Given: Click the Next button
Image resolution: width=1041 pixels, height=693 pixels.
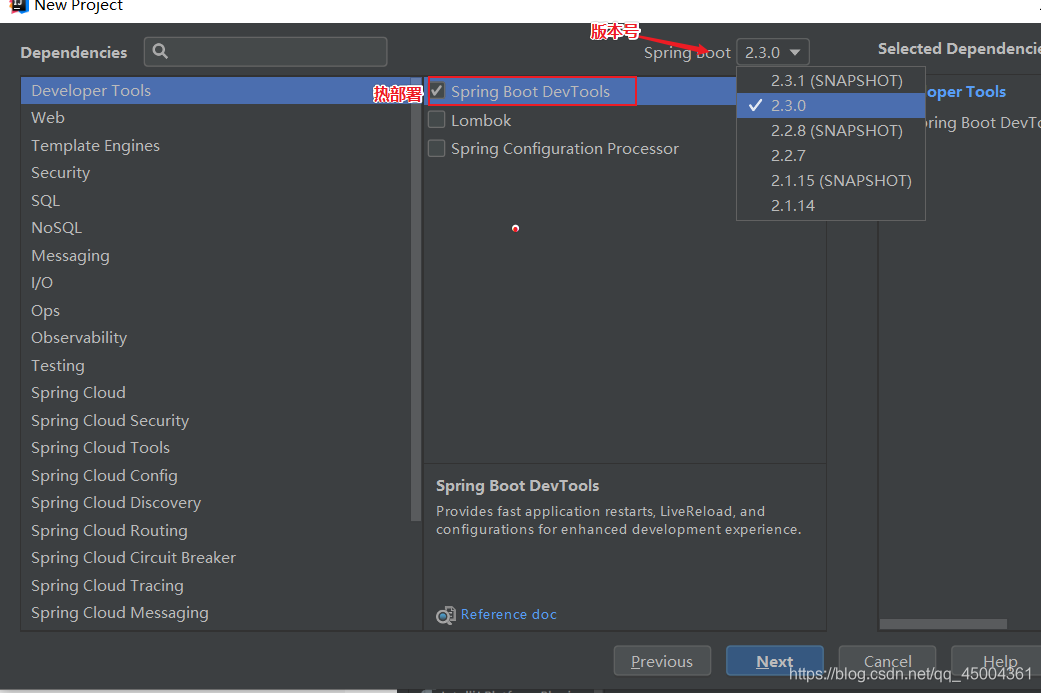Looking at the screenshot, I should [775, 661].
